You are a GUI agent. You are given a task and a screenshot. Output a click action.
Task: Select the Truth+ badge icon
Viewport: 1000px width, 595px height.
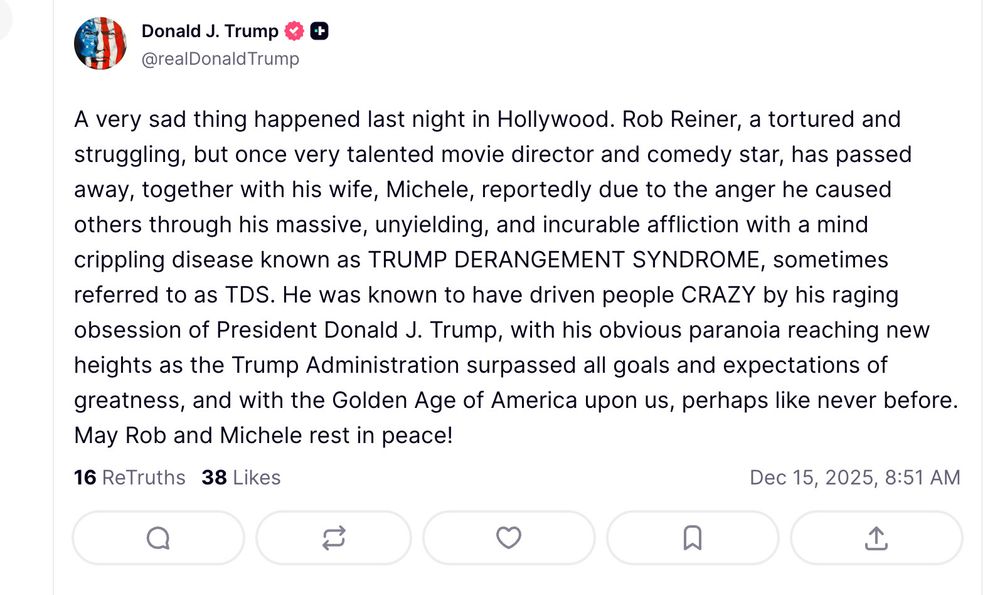pos(317,30)
